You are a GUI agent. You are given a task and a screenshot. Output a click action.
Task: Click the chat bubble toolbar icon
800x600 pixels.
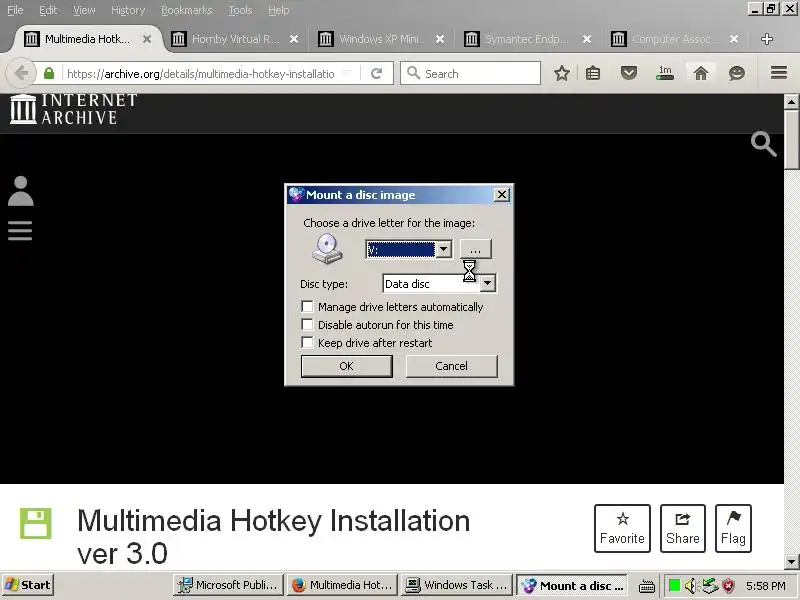[x=737, y=73]
